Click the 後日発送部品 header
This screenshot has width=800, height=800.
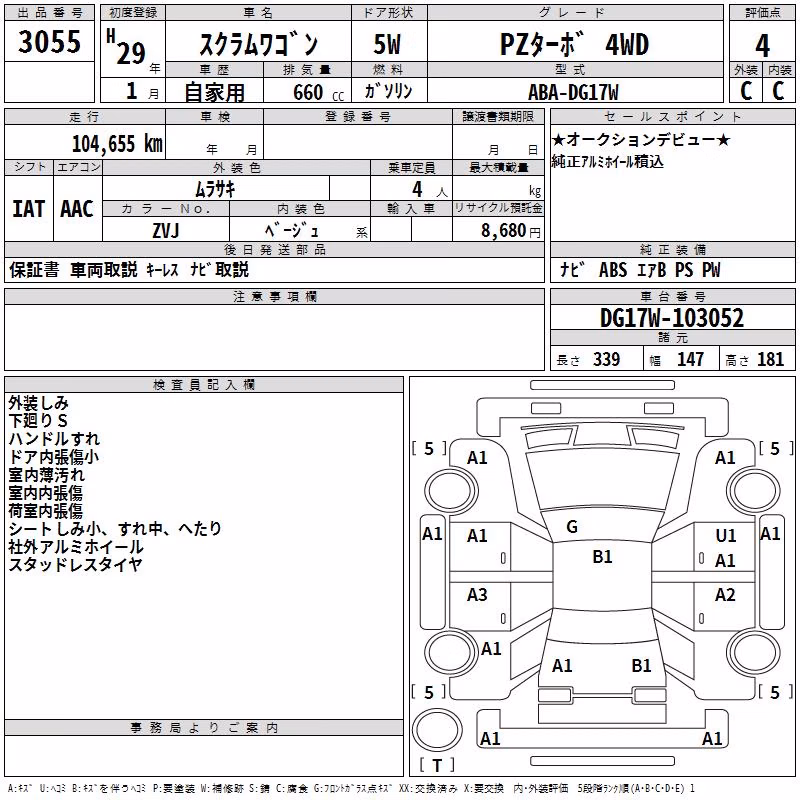(274, 249)
